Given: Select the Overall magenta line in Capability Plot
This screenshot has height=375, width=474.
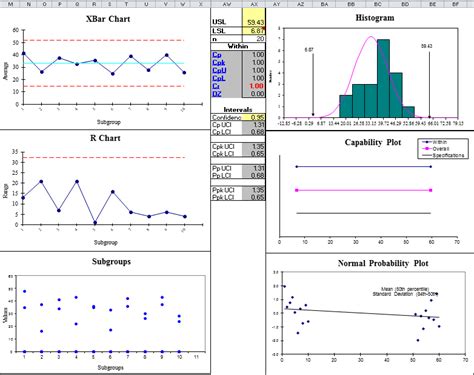Looking at the screenshot, I should [x=363, y=190].
